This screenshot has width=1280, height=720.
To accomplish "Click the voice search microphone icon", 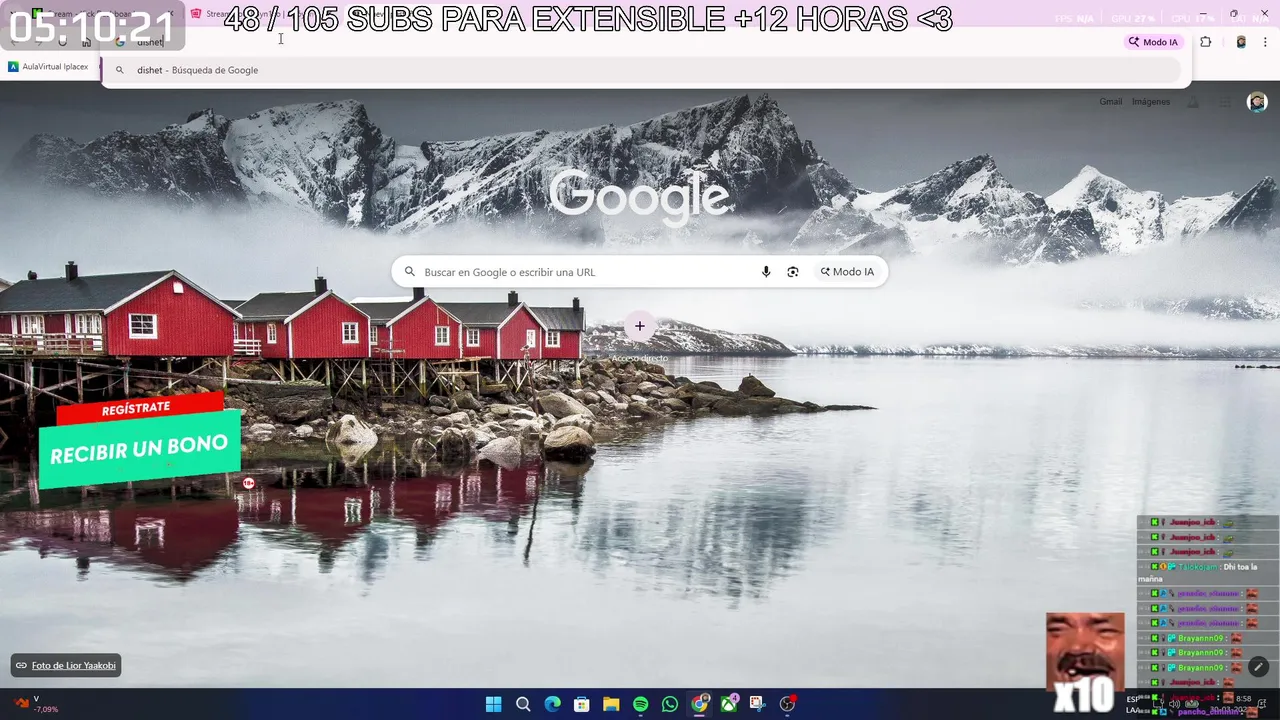I will [x=766, y=272].
